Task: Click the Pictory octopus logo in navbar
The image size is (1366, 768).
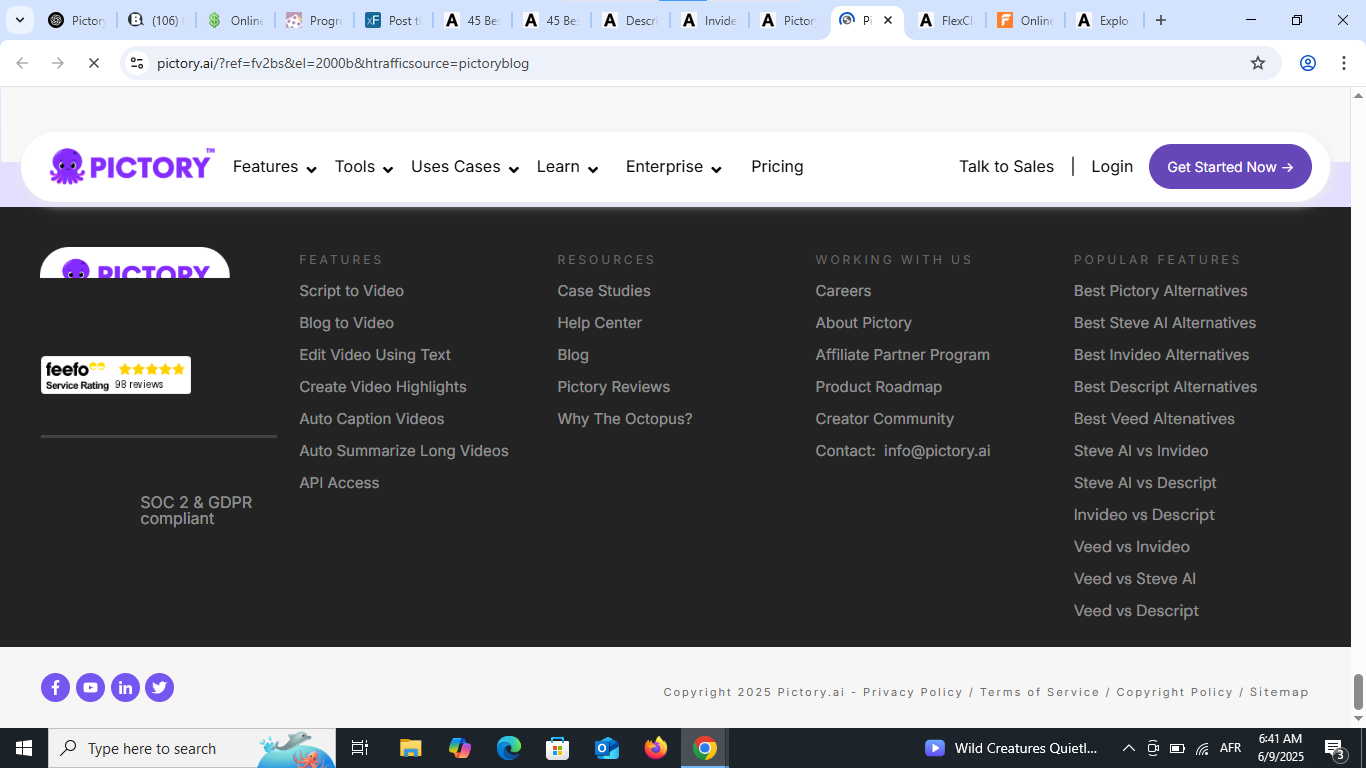Action: (132, 166)
